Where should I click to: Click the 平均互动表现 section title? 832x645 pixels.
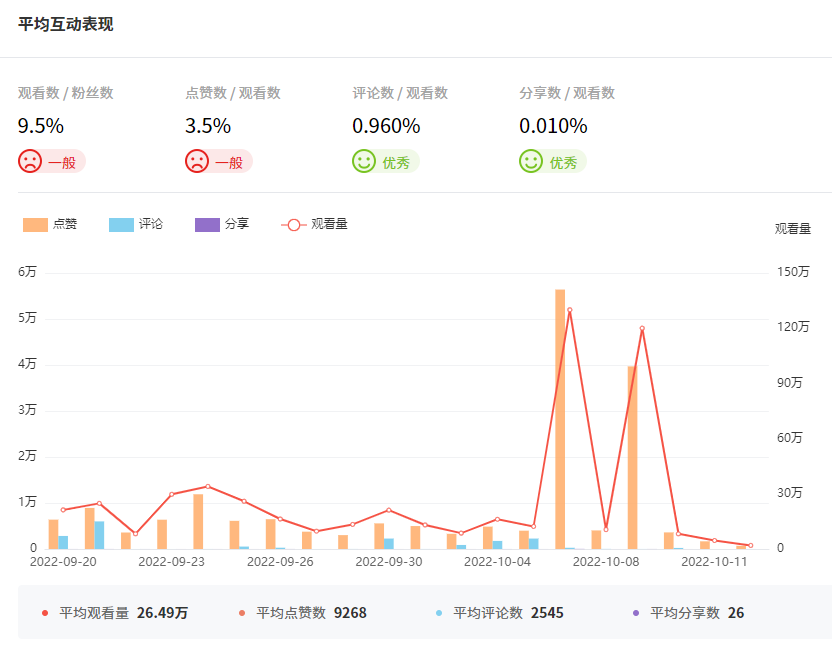(65, 24)
